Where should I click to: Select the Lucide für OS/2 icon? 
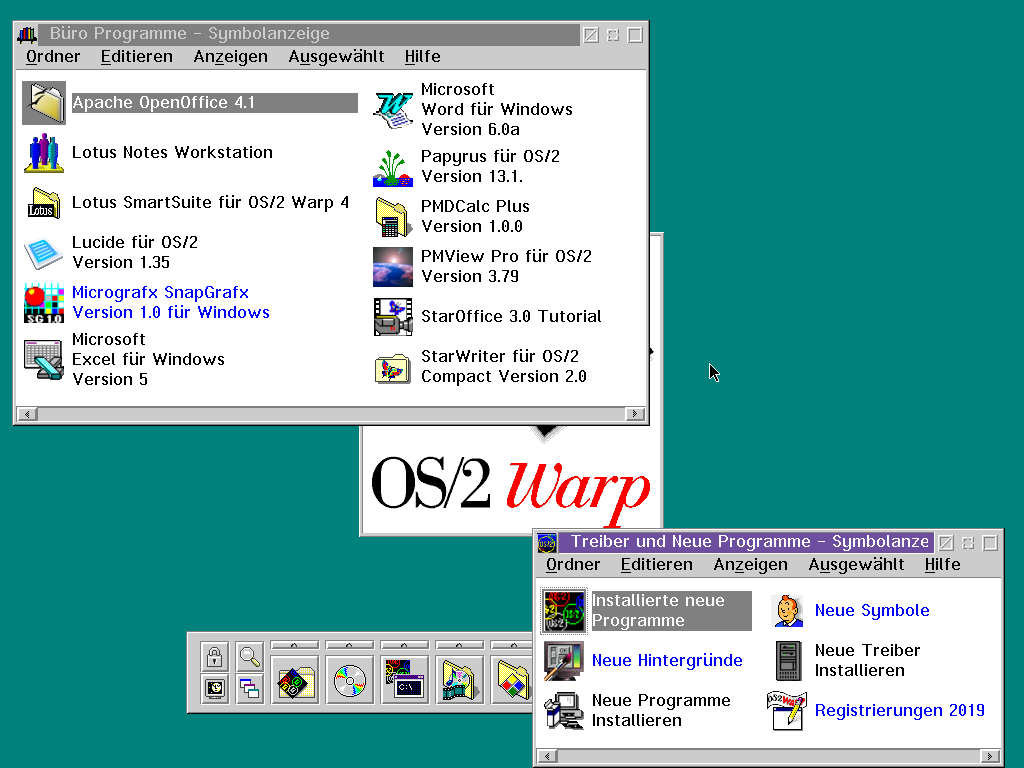(44, 253)
